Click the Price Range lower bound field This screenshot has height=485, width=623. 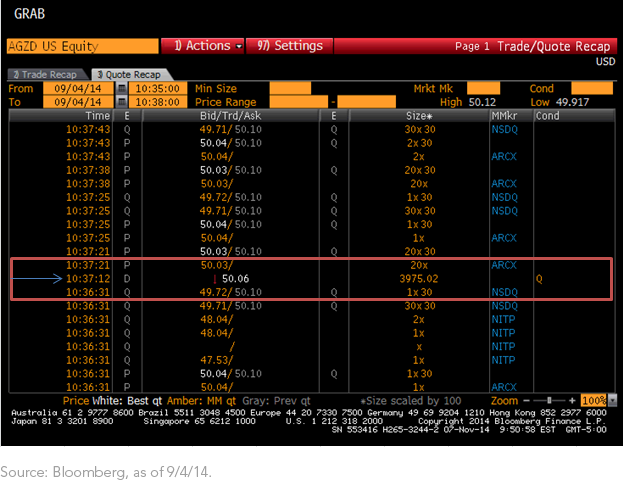click(299, 102)
